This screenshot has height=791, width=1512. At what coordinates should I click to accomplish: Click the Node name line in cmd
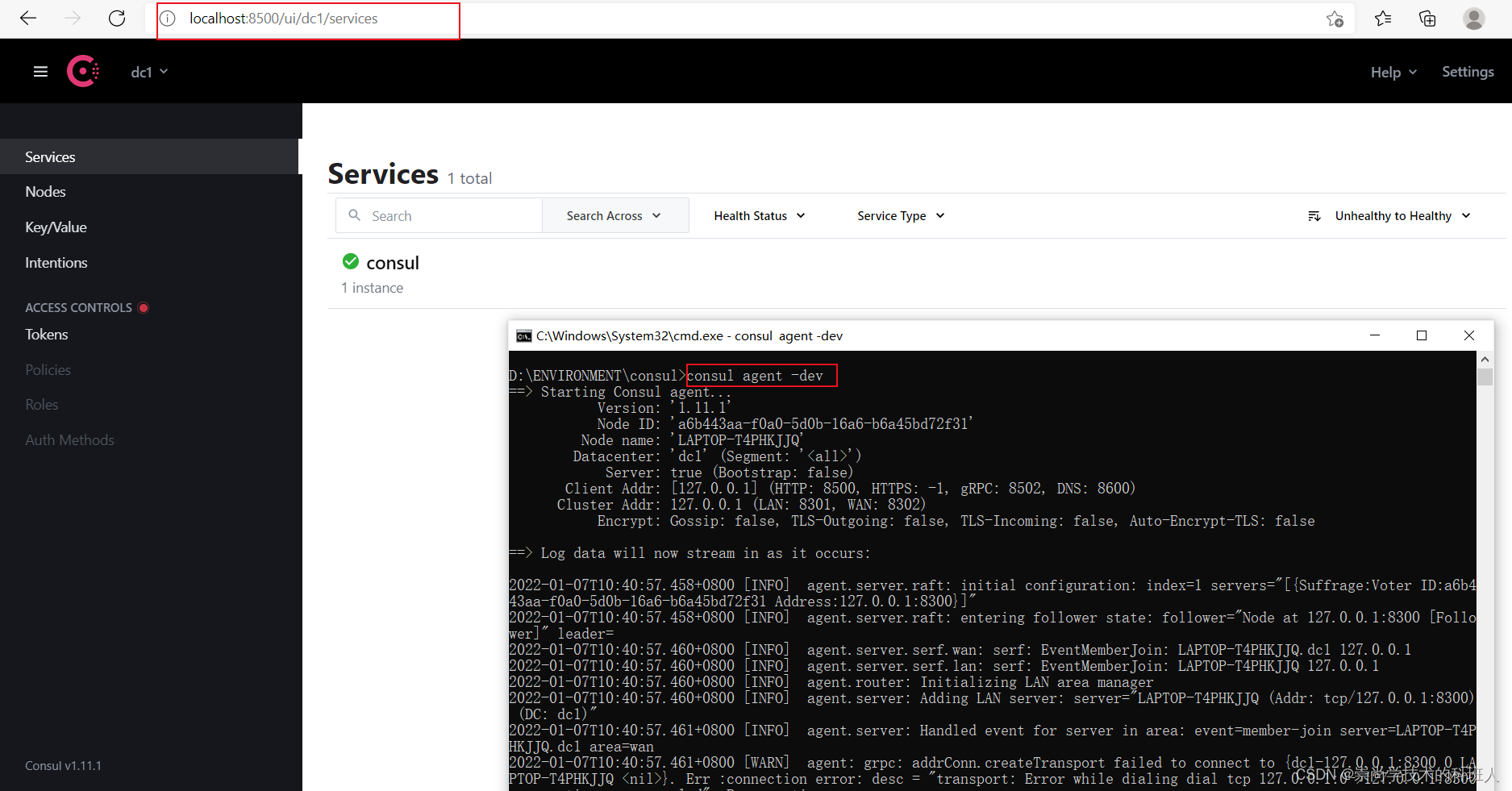[693, 440]
